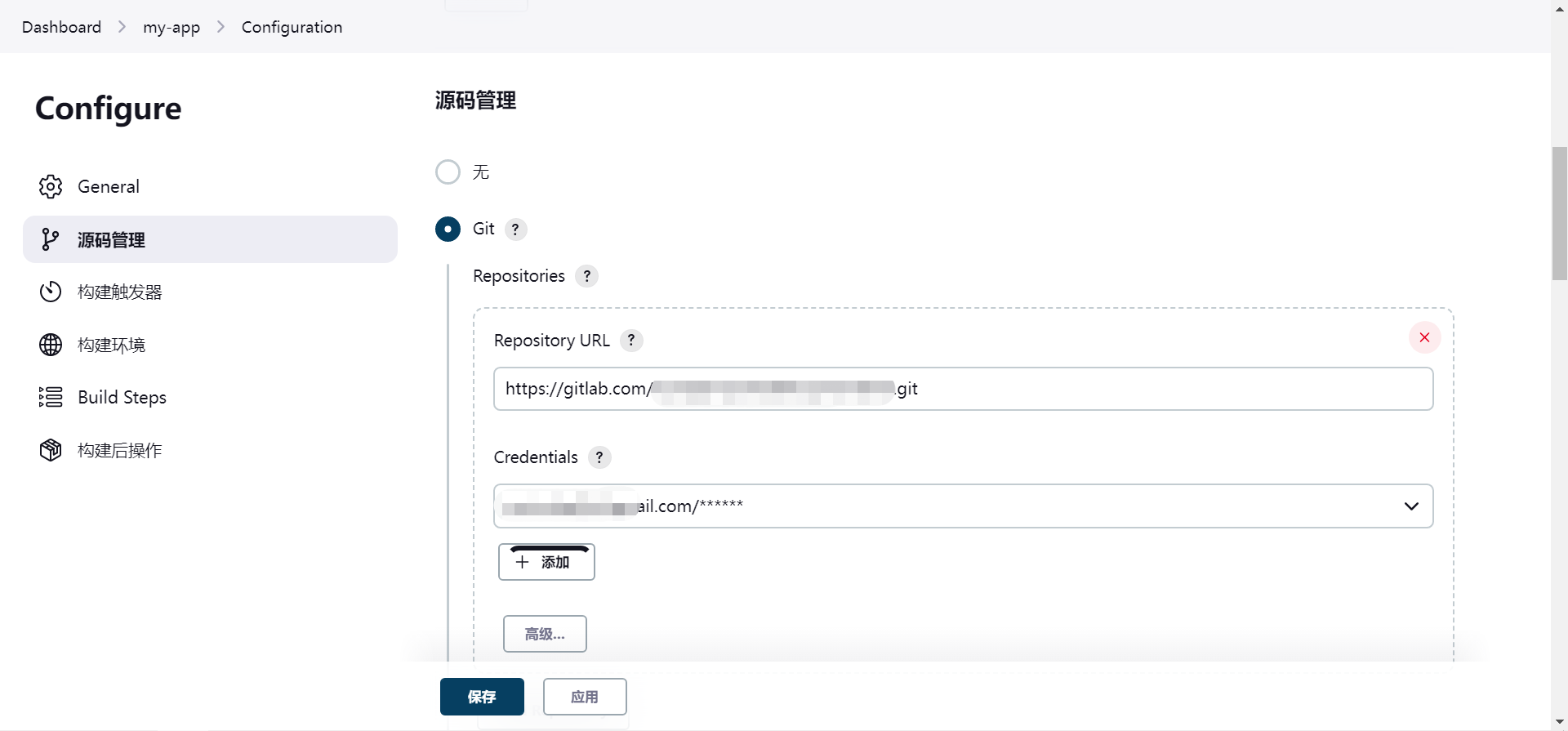Image resolution: width=1568 pixels, height=731 pixels.
Task: Select the Git radio button
Action: coord(448,230)
